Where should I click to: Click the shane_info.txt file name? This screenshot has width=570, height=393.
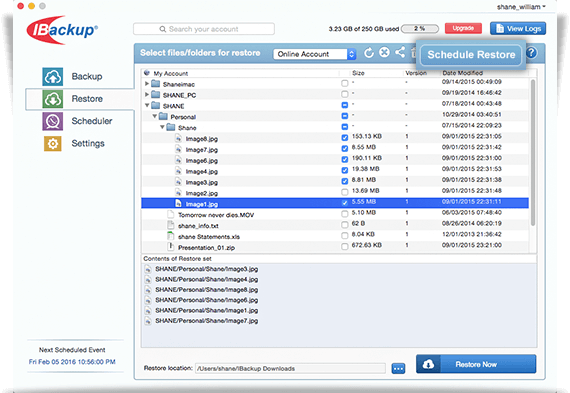pyautogui.click(x=198, y=226)
